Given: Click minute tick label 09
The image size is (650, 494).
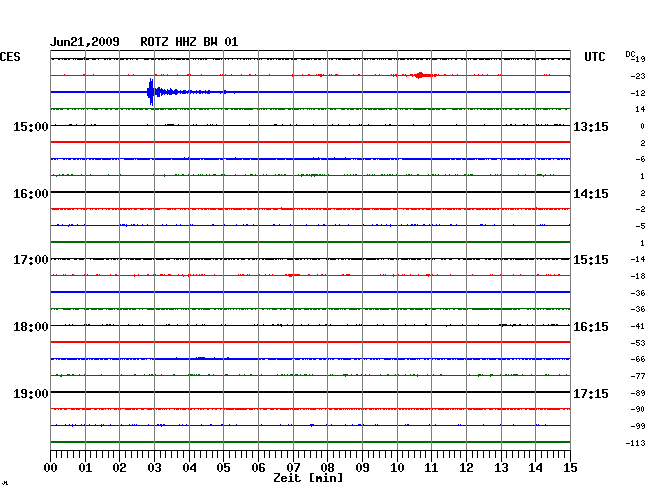Looking at the screenshot, I should pos(362,467).
